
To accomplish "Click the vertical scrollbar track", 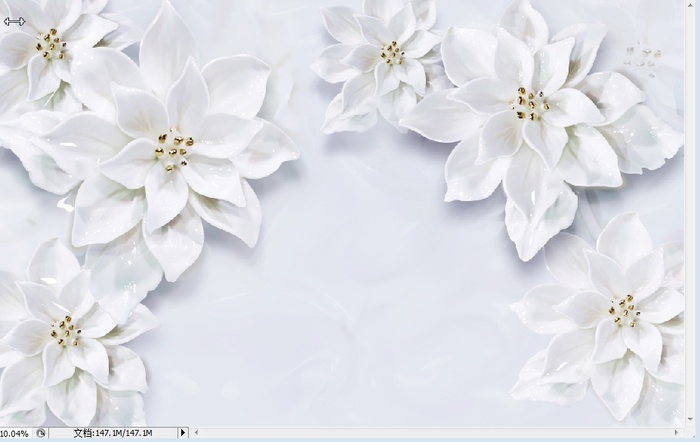I will click(x=691, y=208).
